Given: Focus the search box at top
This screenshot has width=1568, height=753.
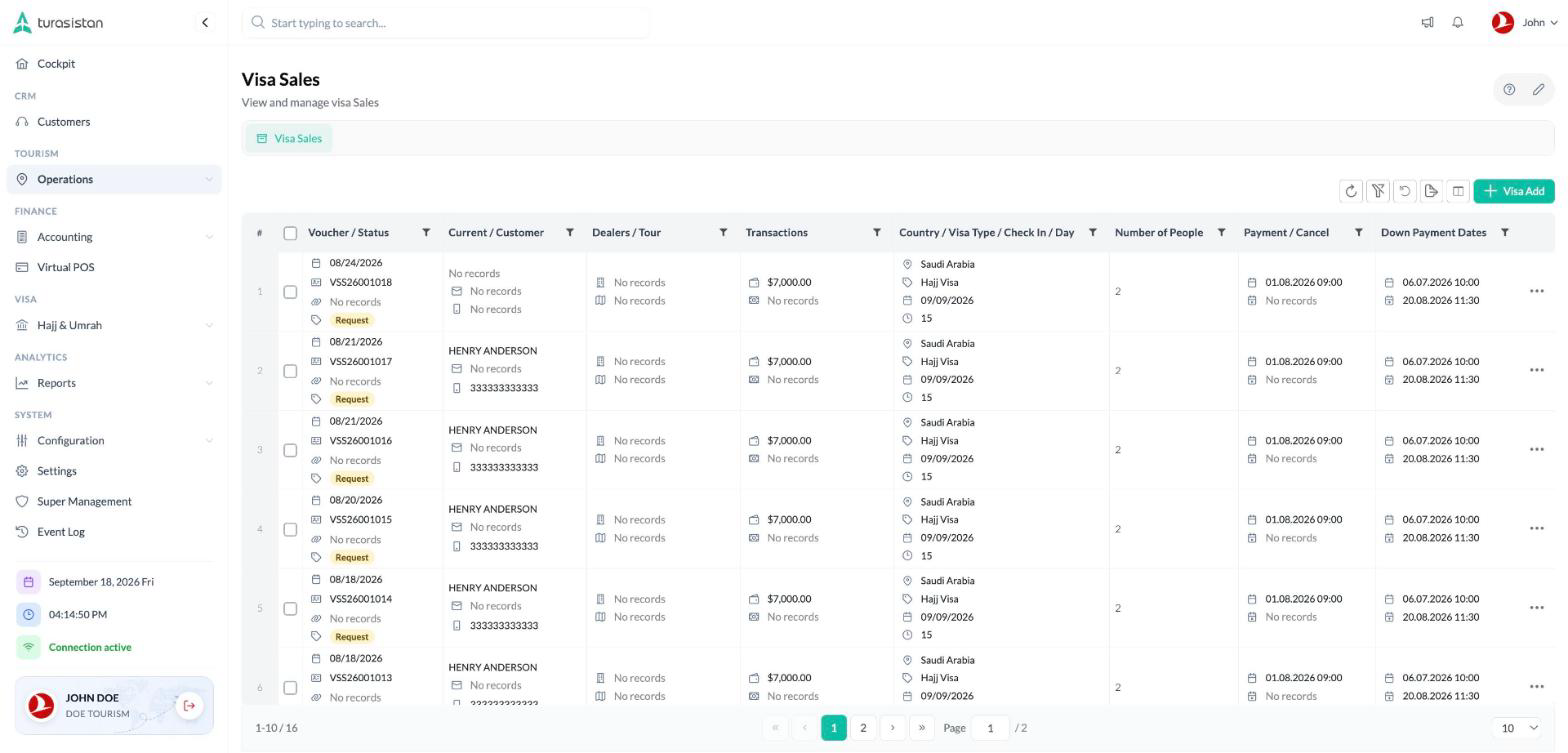Looking at the screenshot, I should 446,23.
